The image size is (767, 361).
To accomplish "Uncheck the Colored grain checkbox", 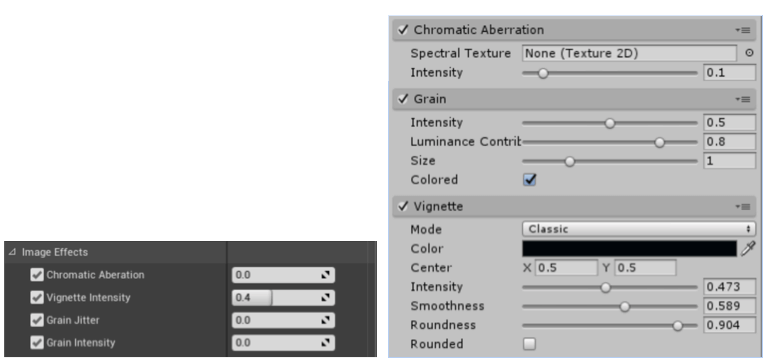I will [529, 180].
